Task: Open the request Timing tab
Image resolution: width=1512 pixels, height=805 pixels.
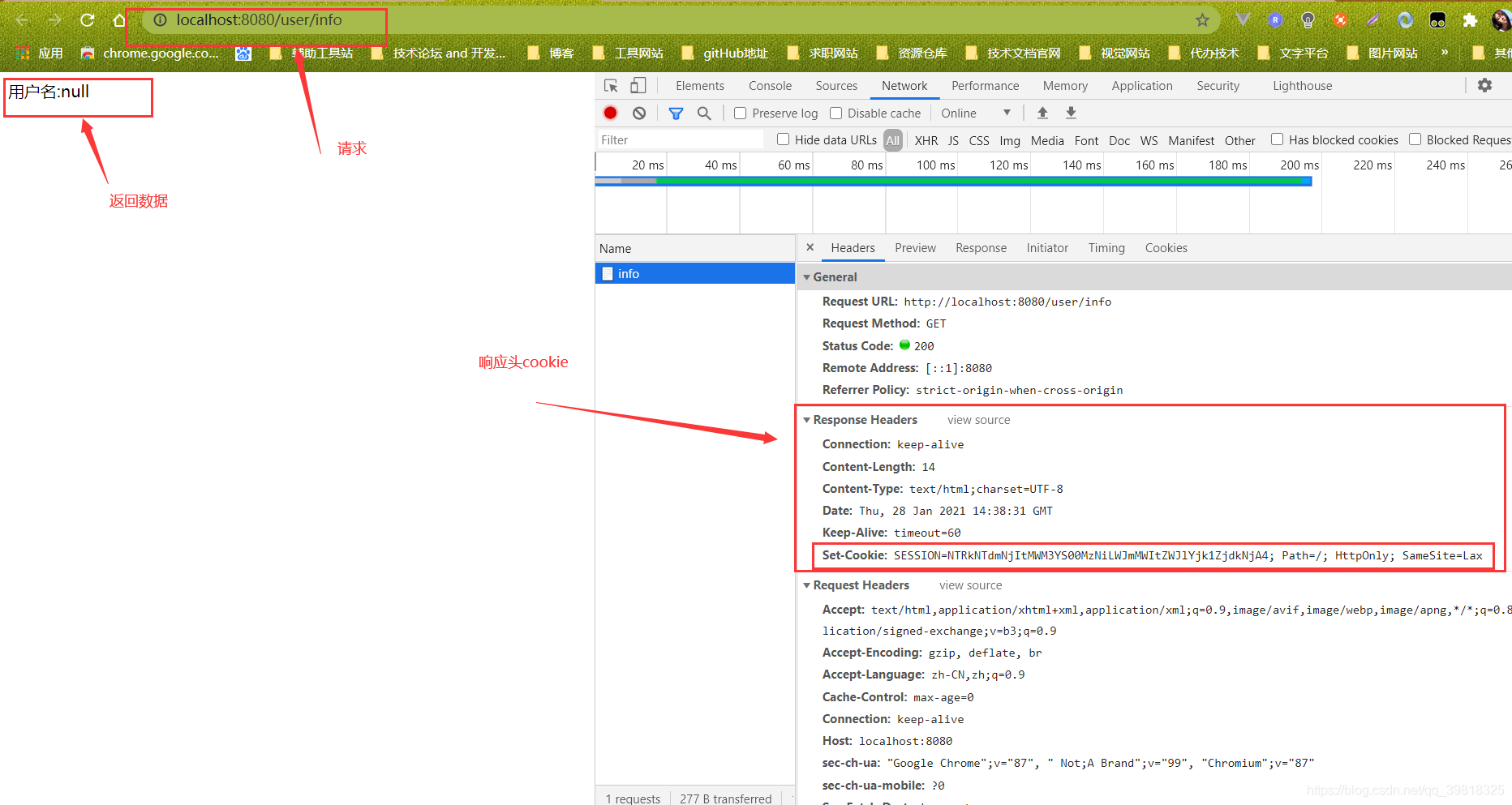Action: tap(1106, 248)
